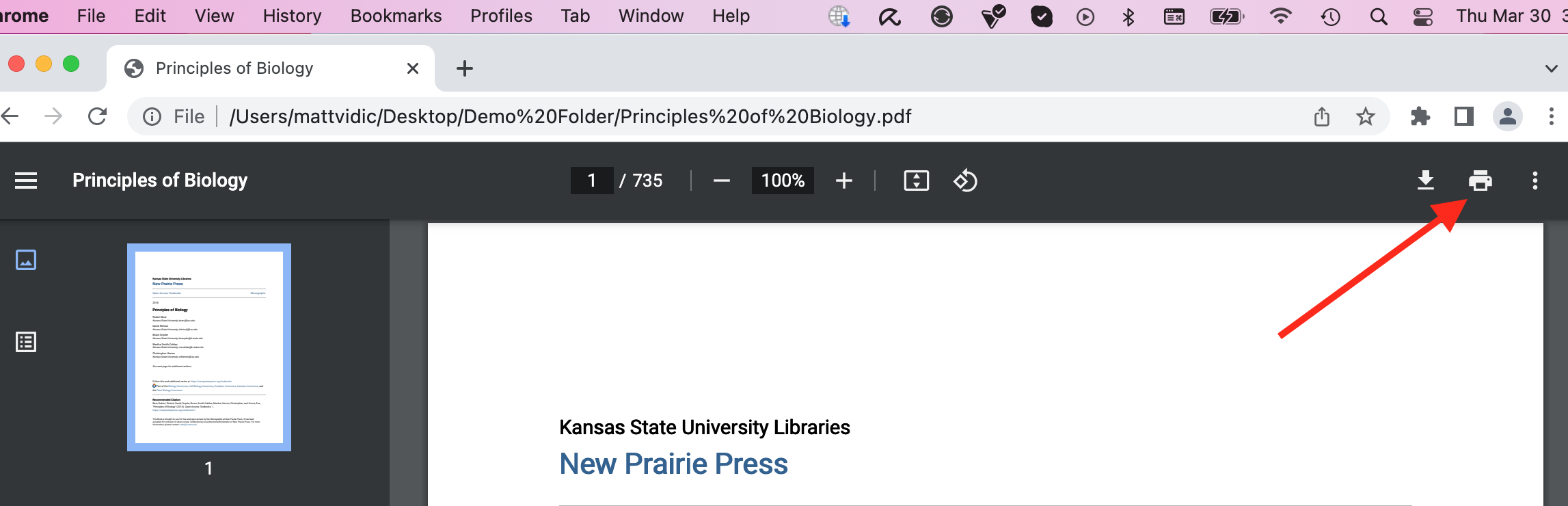
Task: Select the page 1 thumbnail
Action: pyautogui.click(x=209, y=347)
